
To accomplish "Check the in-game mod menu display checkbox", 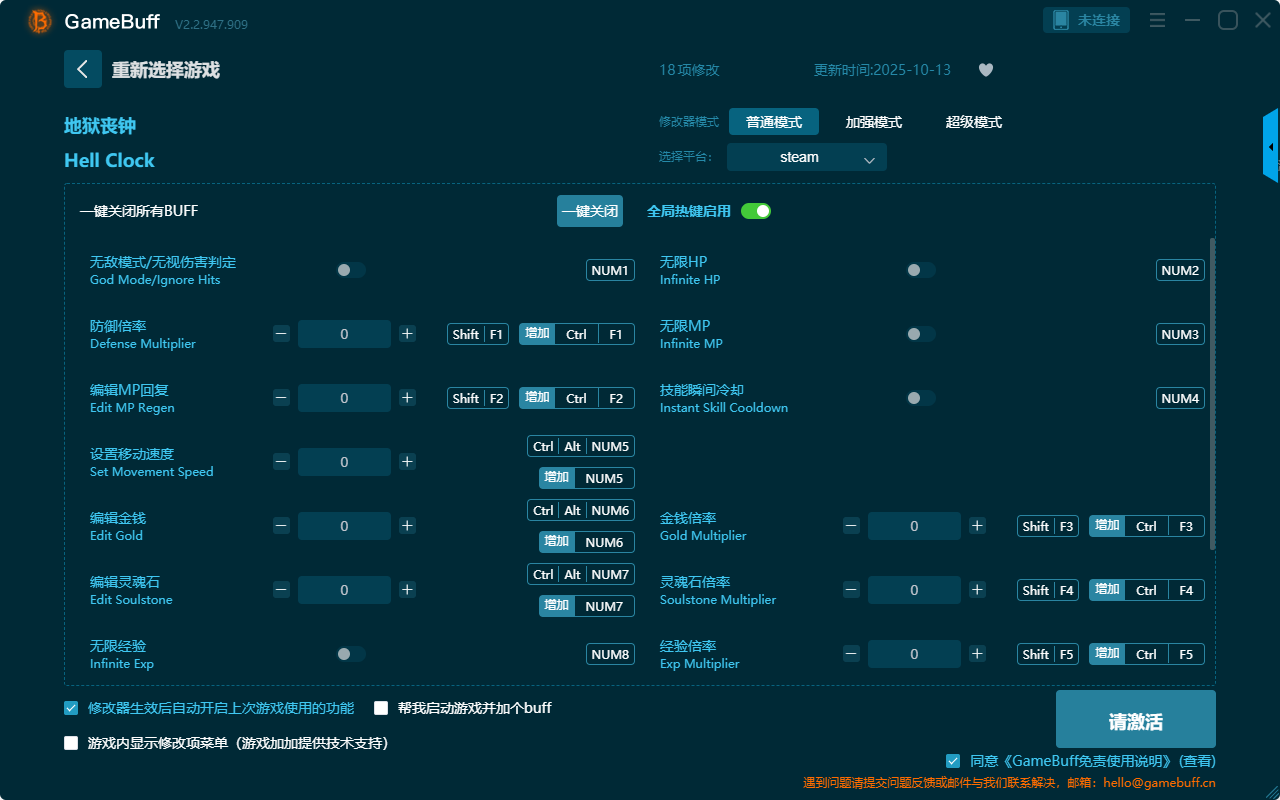I will point(71,743).
